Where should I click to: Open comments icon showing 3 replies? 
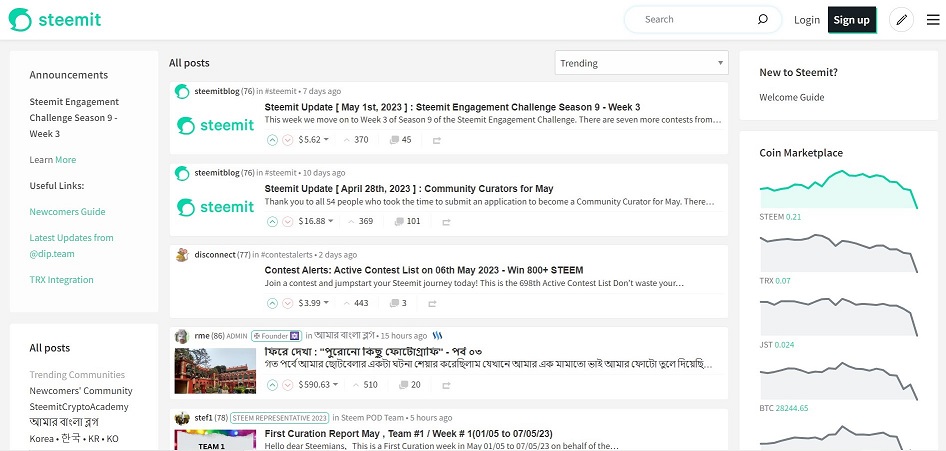click(395, 303)
